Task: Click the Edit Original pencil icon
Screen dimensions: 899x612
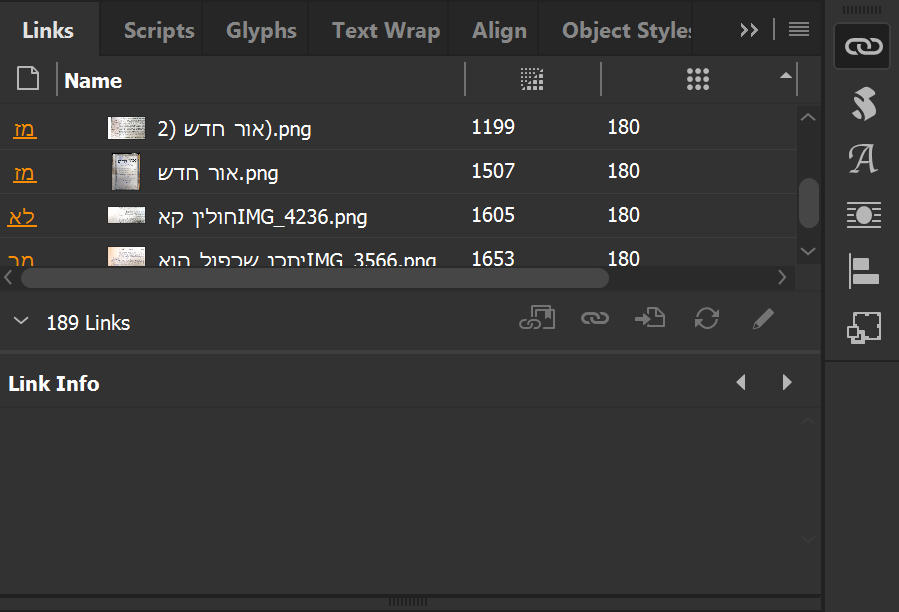Action: pyautogui.click(x=763, y=320)
